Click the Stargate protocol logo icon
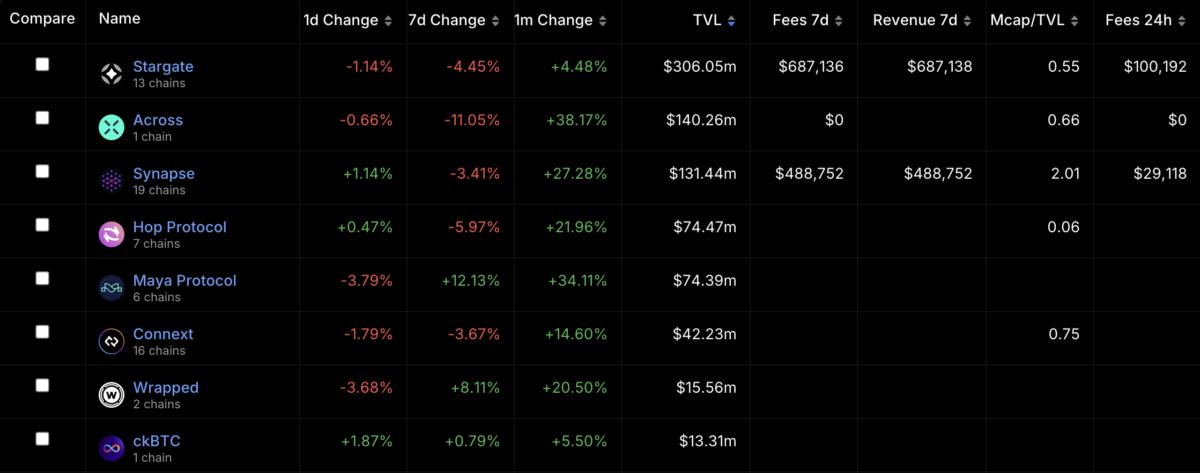 click(111, 74)
